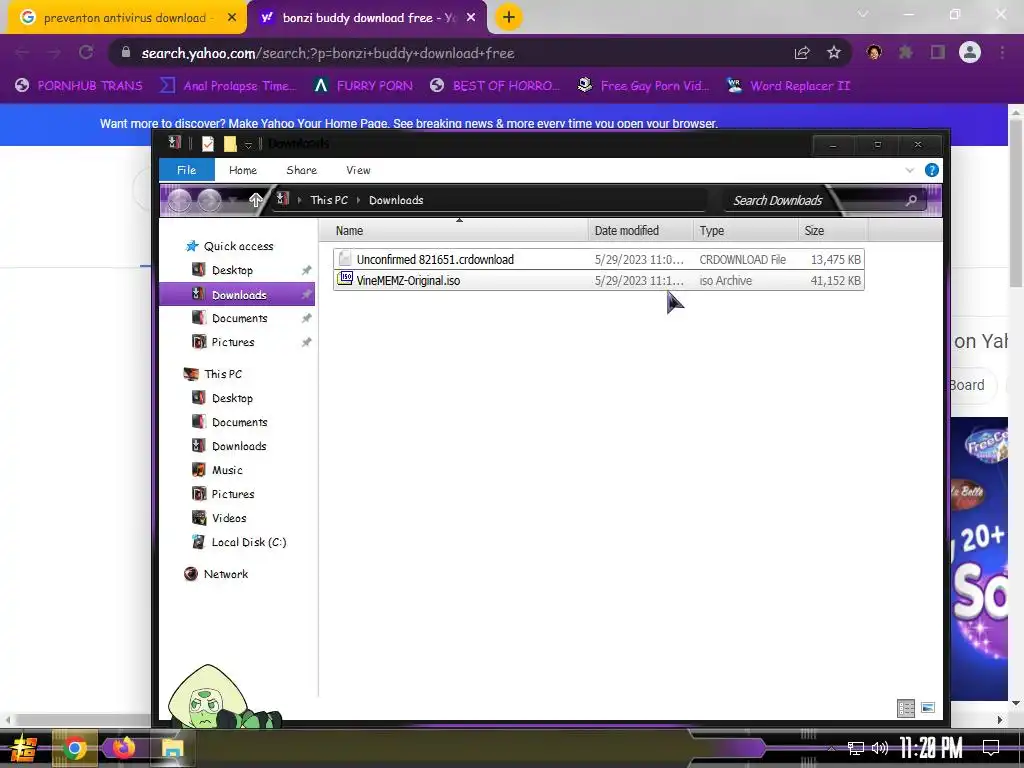Open the Home tab in Explorer ribbon
1024x768 pixels.
[x=243, y=170]
